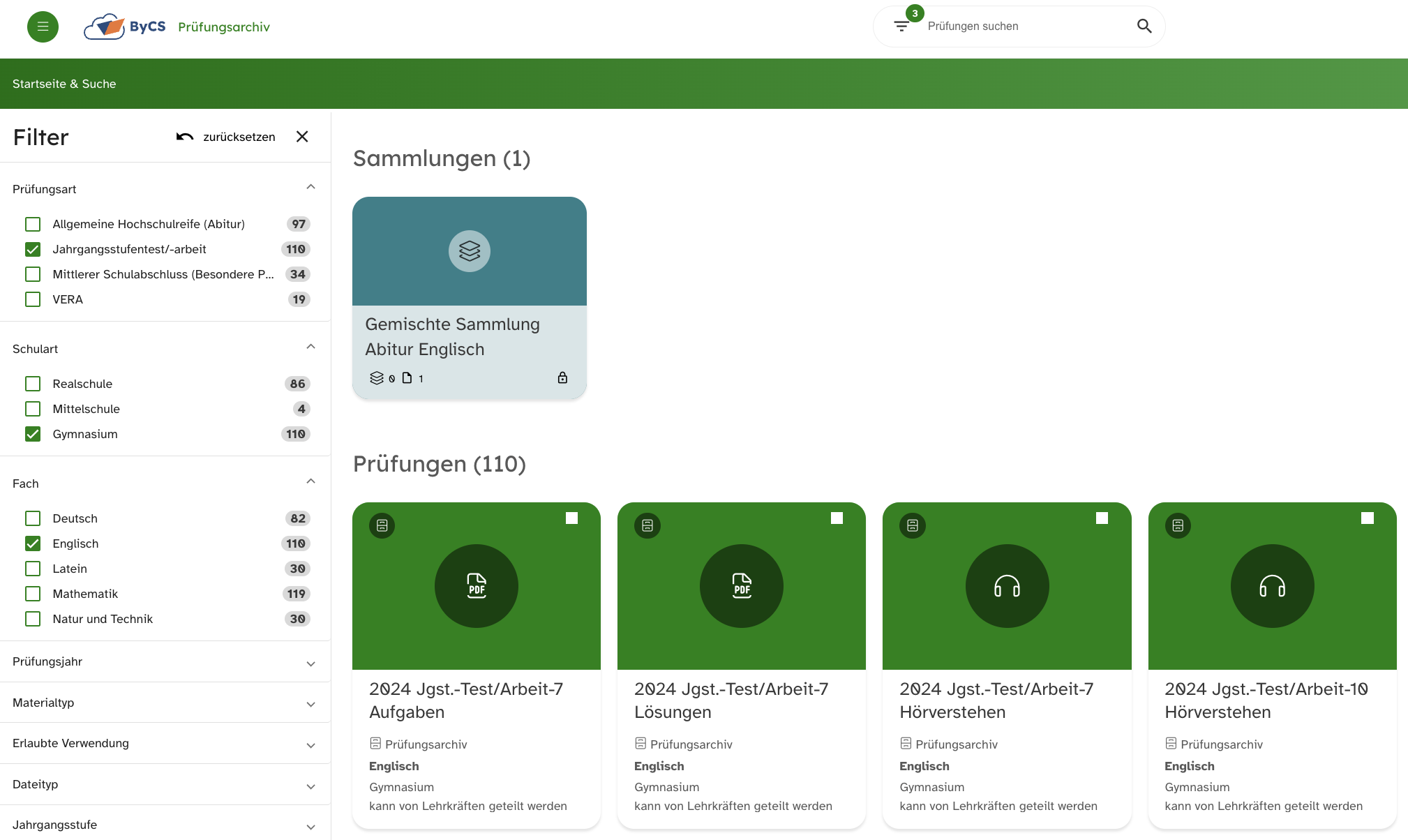Click the magnifier search icon
This screenshot has width=1408, height=840.
[x=1144, y=26]
